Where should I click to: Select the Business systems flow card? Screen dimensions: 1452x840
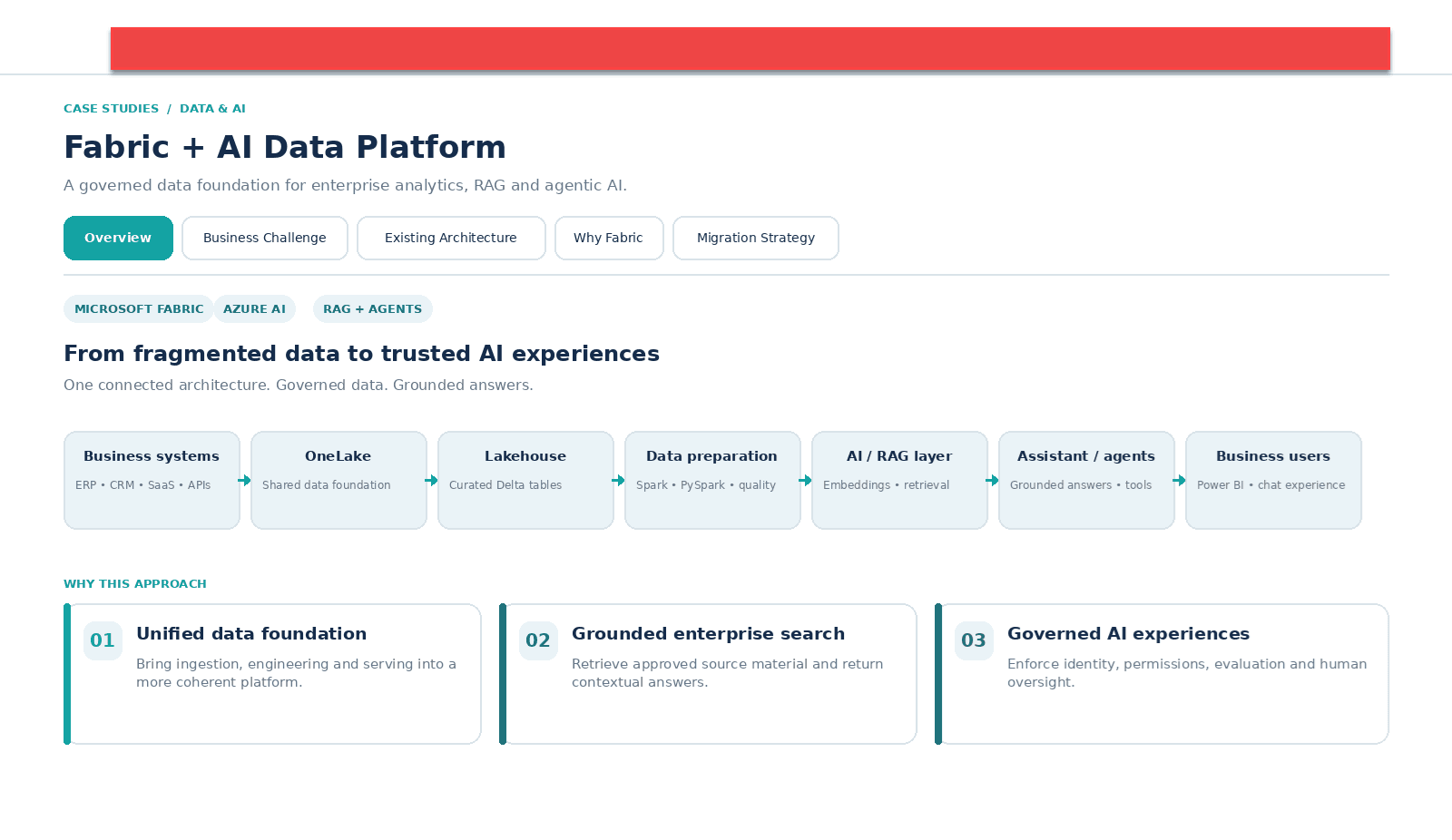152,480
